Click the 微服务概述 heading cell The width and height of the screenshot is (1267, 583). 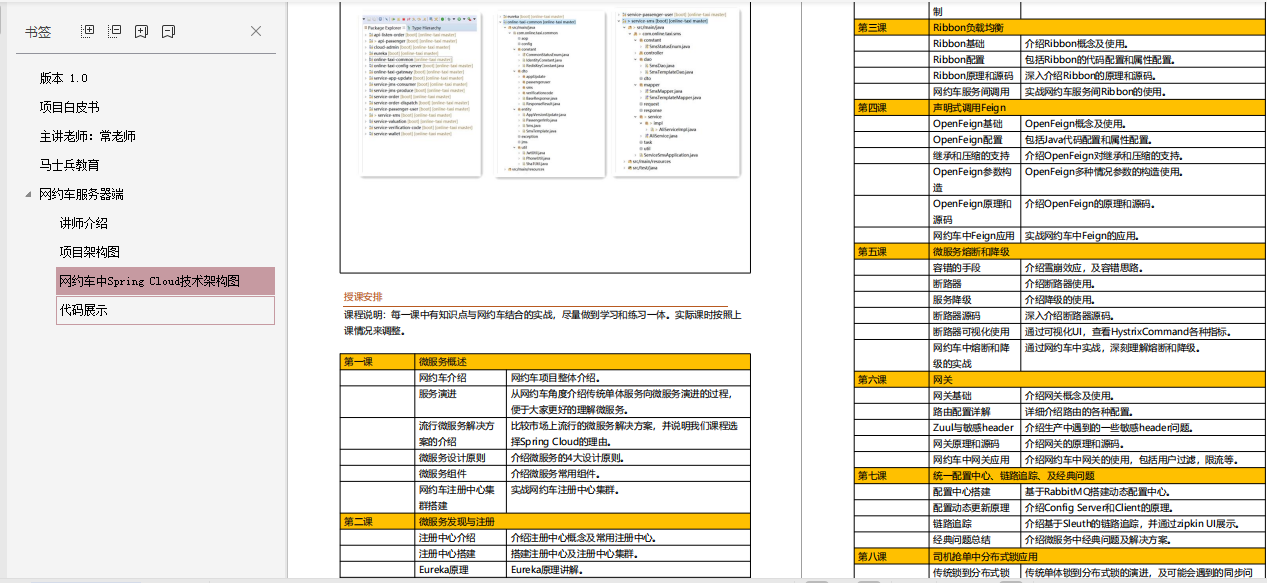[583, 362]
